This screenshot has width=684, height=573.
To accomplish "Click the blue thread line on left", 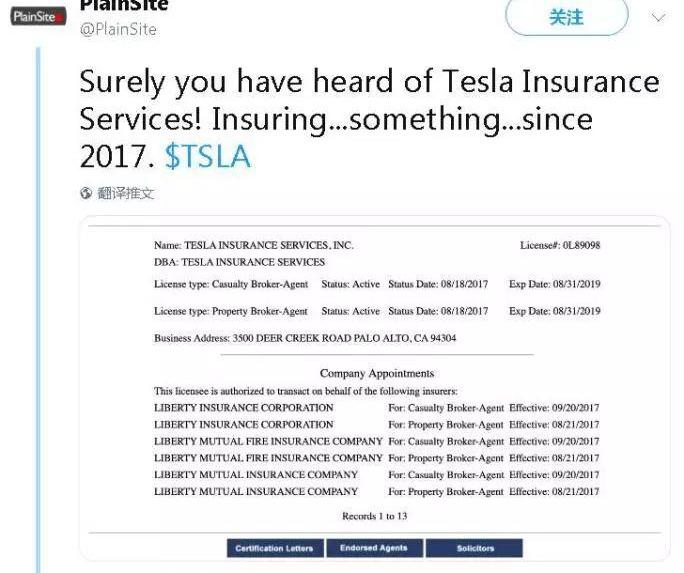I will tap(38, 310).
